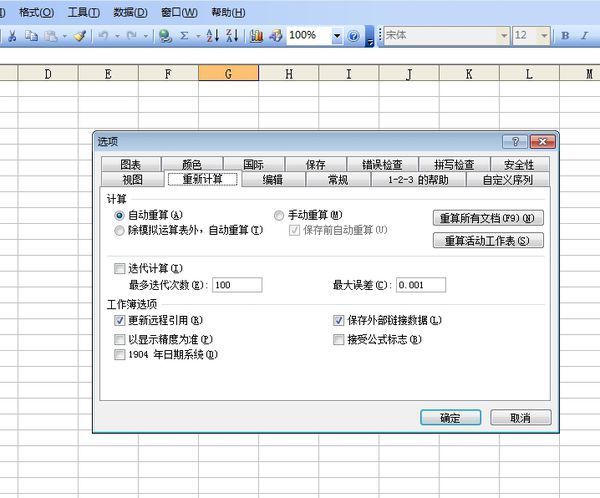Switch to the 图表 tab

pyautogui.click(x=131, y=164)
